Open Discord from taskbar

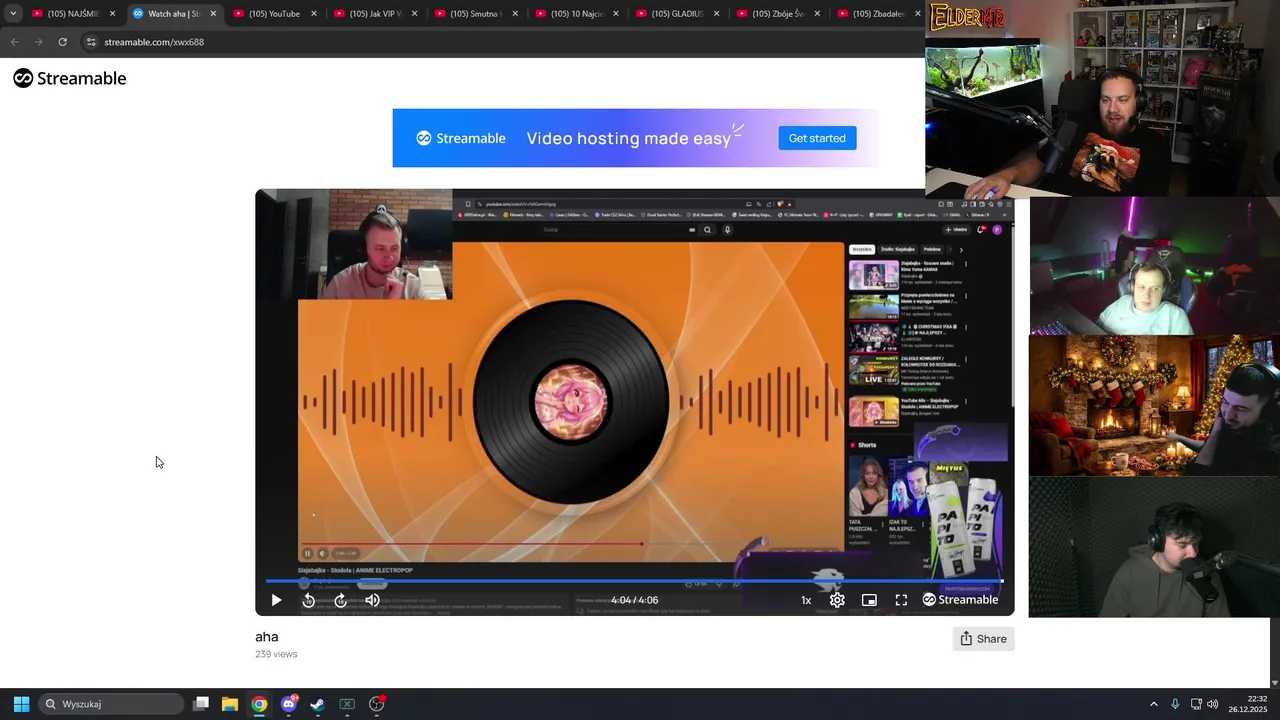[289, 704]
